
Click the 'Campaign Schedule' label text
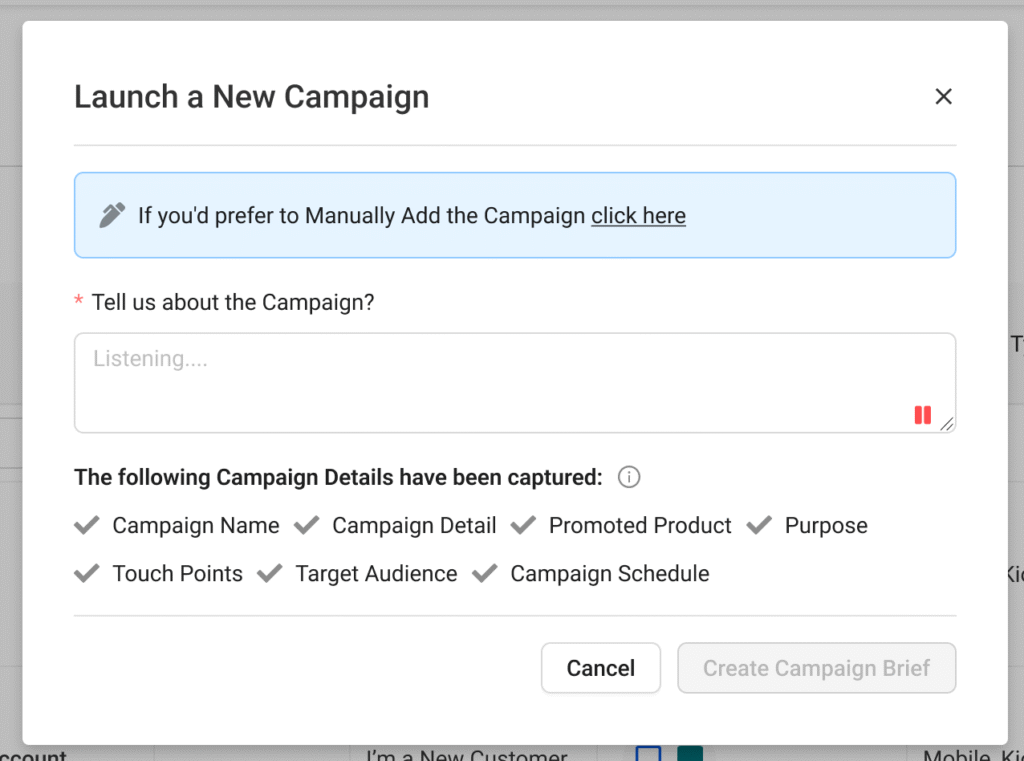pyautogui.click(x=610, y=574)
